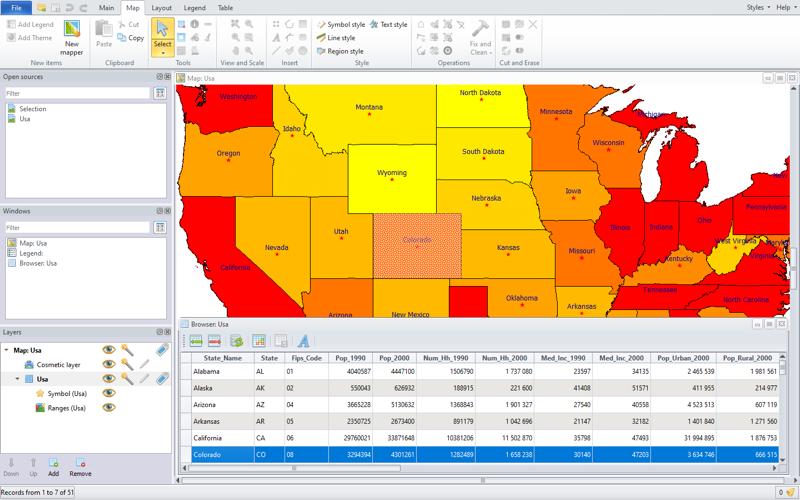Click the label tag icon for Usa layer

pyautogui.click(x=162, y=379)
